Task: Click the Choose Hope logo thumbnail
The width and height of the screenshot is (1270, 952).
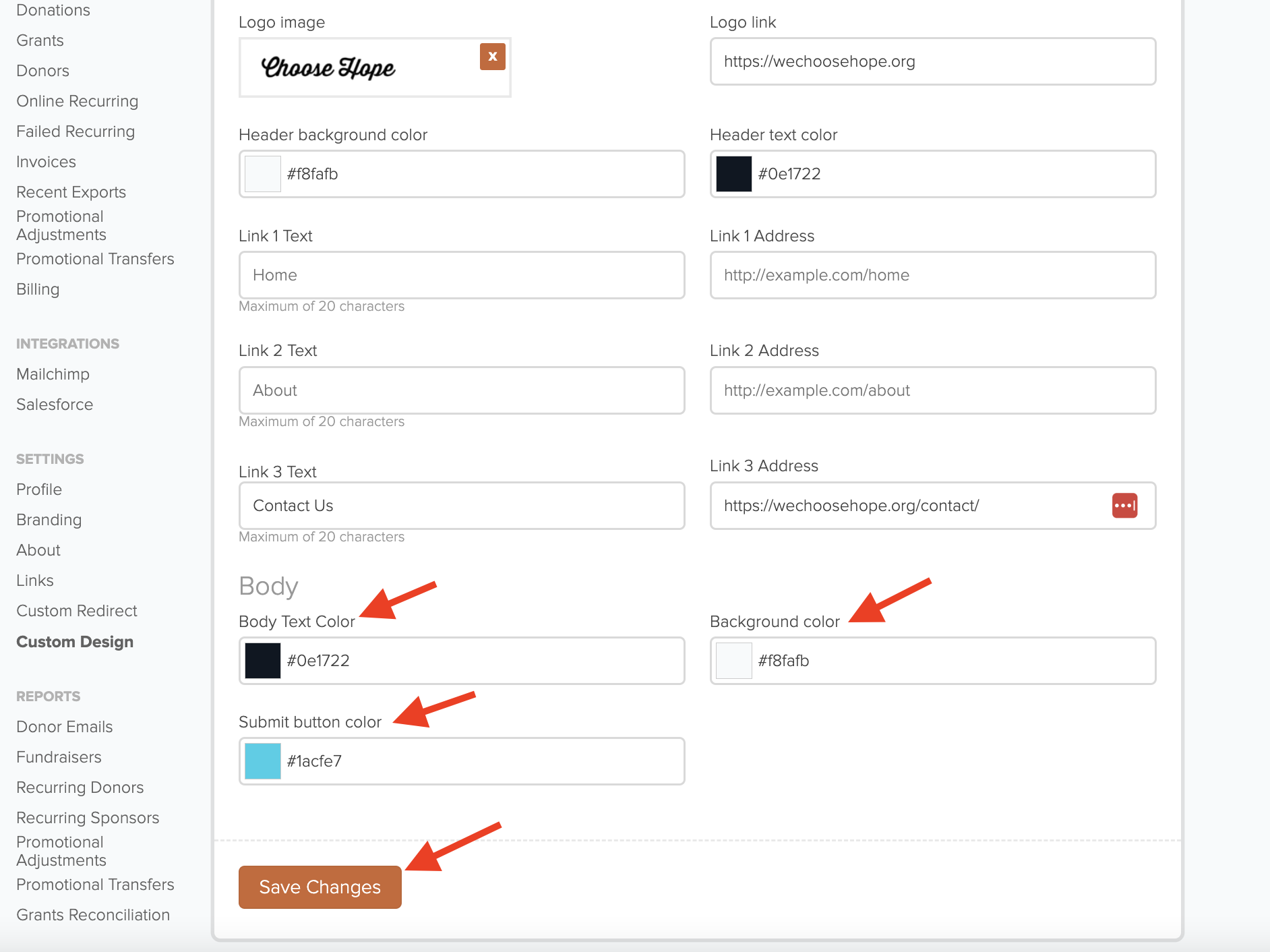Action: (328, 68)
